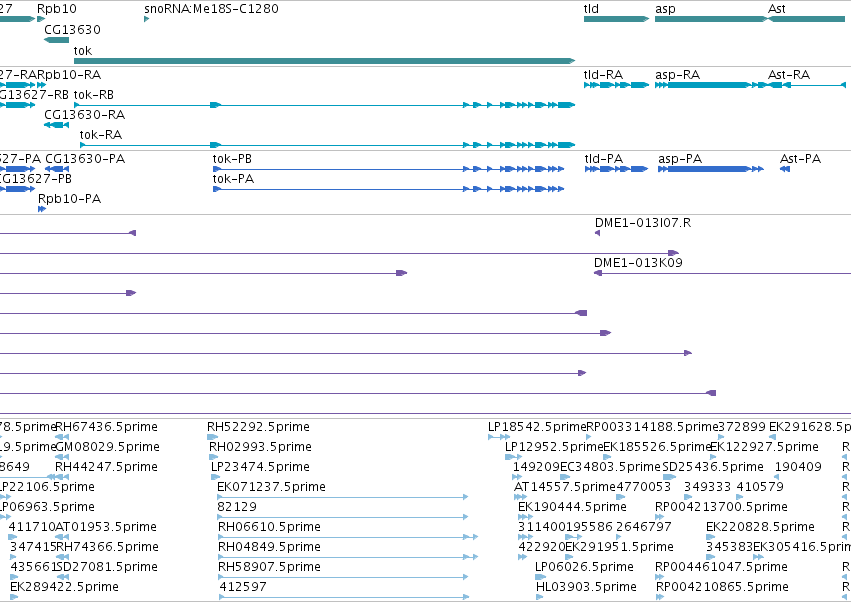Screen dimensions: 851x602
Task: Select the tok-PB protein label
Action: coord(232,159)
